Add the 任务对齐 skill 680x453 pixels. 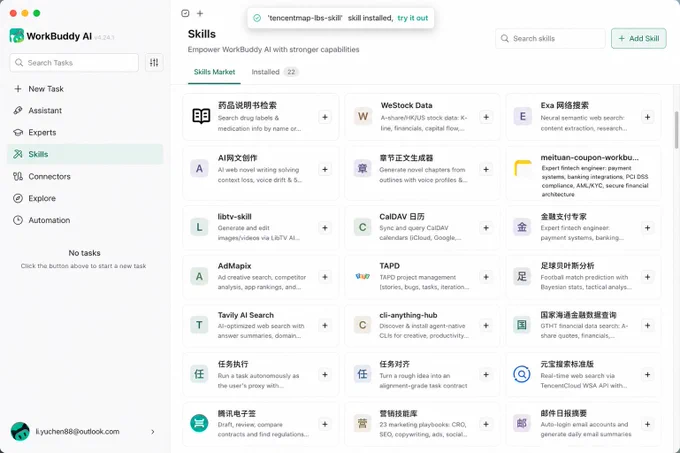[x=486, y=375]
